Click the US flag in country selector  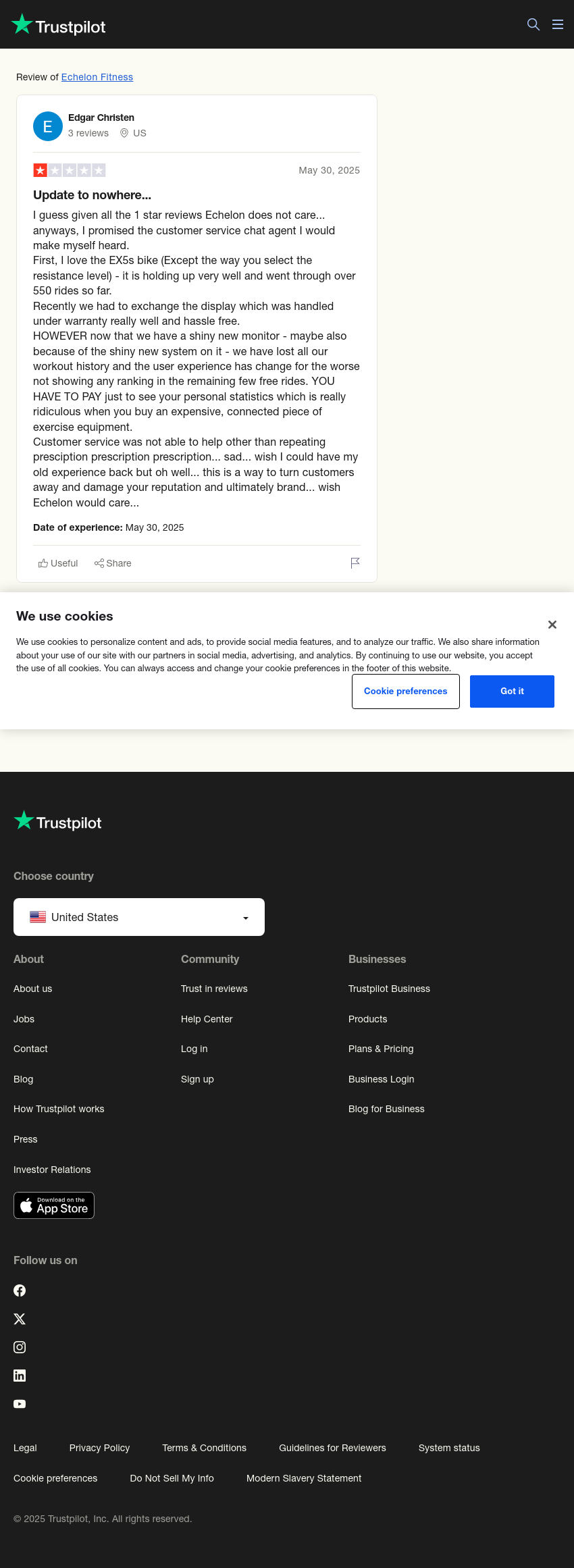click(x=38, y=917)
